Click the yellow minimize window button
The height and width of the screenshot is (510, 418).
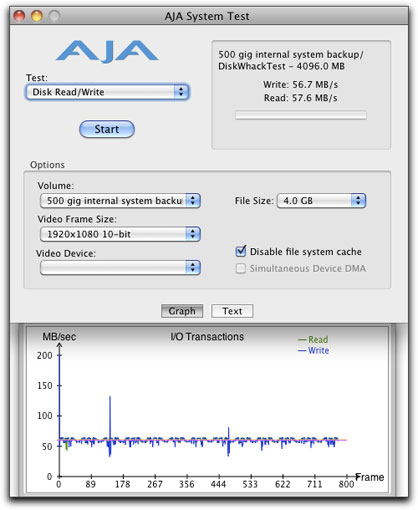tap(37, 16)
